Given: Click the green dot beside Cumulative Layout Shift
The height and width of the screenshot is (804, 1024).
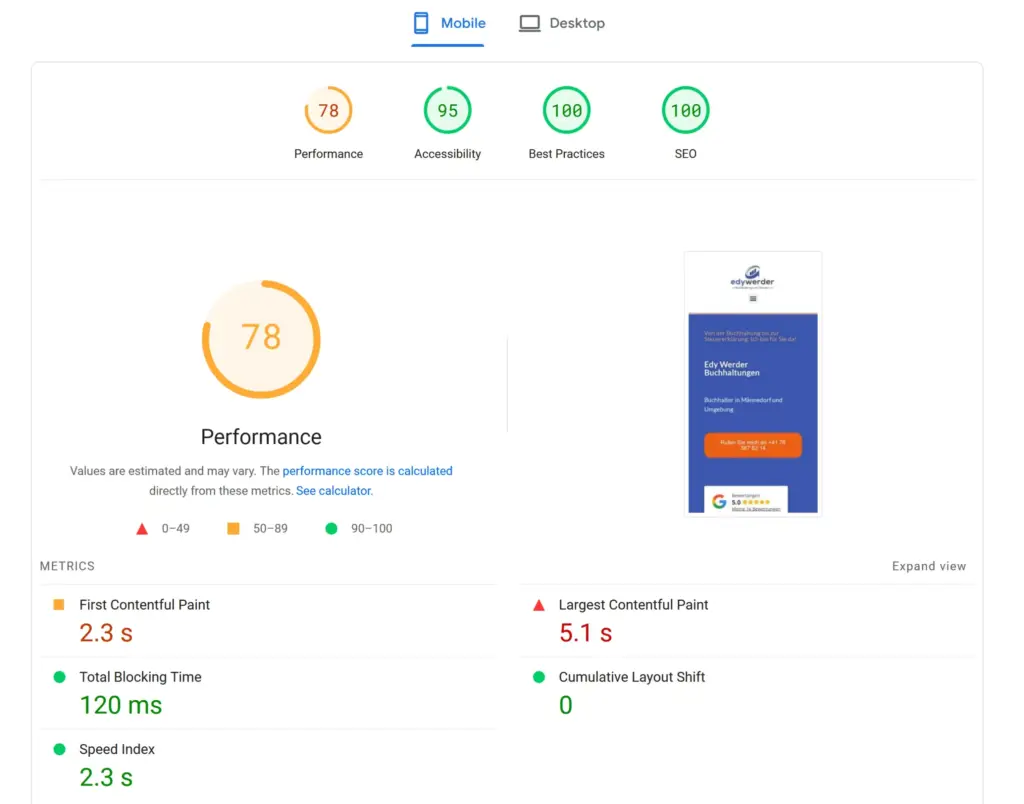Looking at the screenshot, I should (x=539, y=677).
